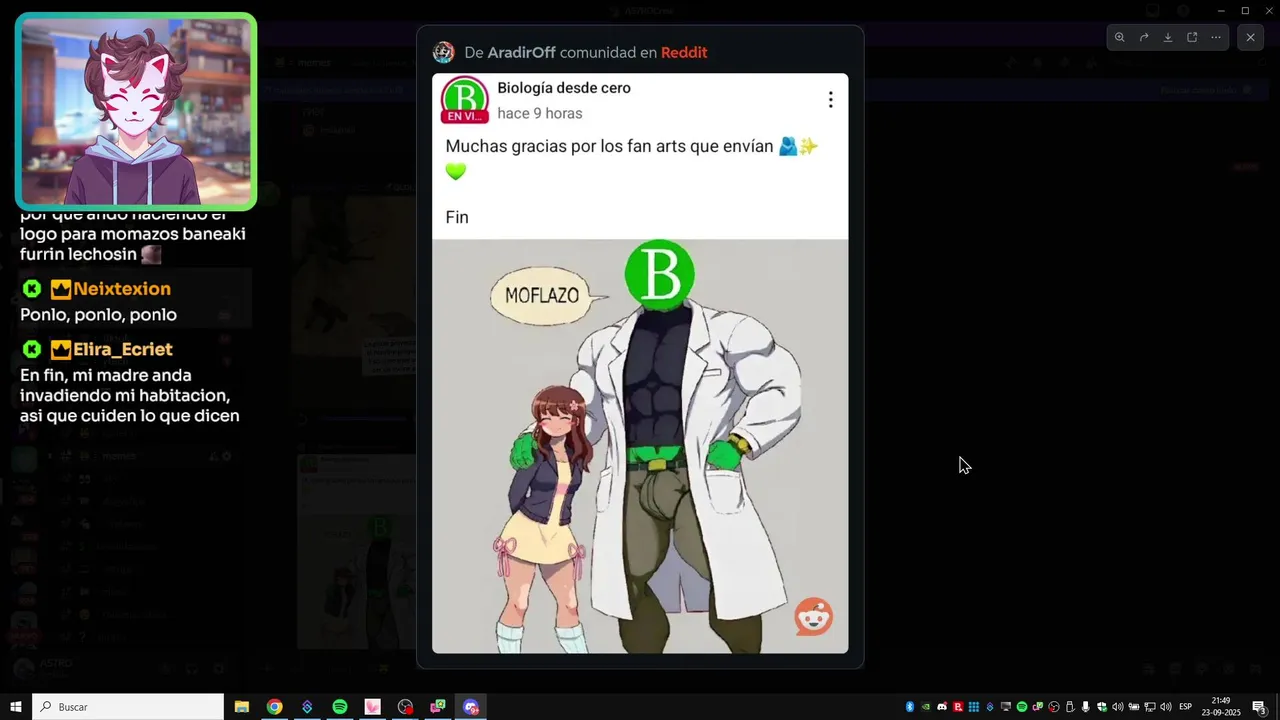The image size is (1280, 720).
Task: Click the green badge beside Neixtexion
Action: (32, 289)
